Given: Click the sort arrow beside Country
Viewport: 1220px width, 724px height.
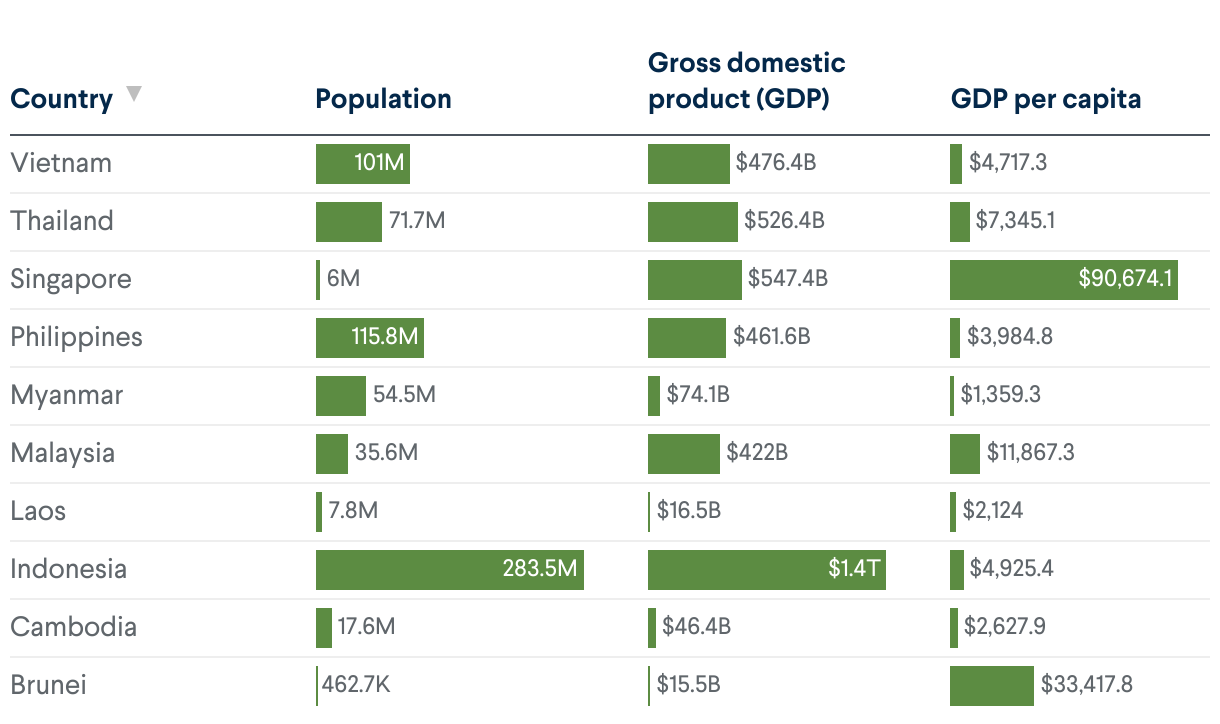Looking at the screenshot, I should 134,94.
